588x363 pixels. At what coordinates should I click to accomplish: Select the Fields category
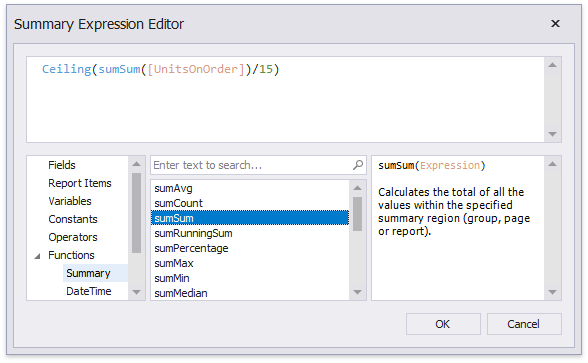tap(62, 165)
